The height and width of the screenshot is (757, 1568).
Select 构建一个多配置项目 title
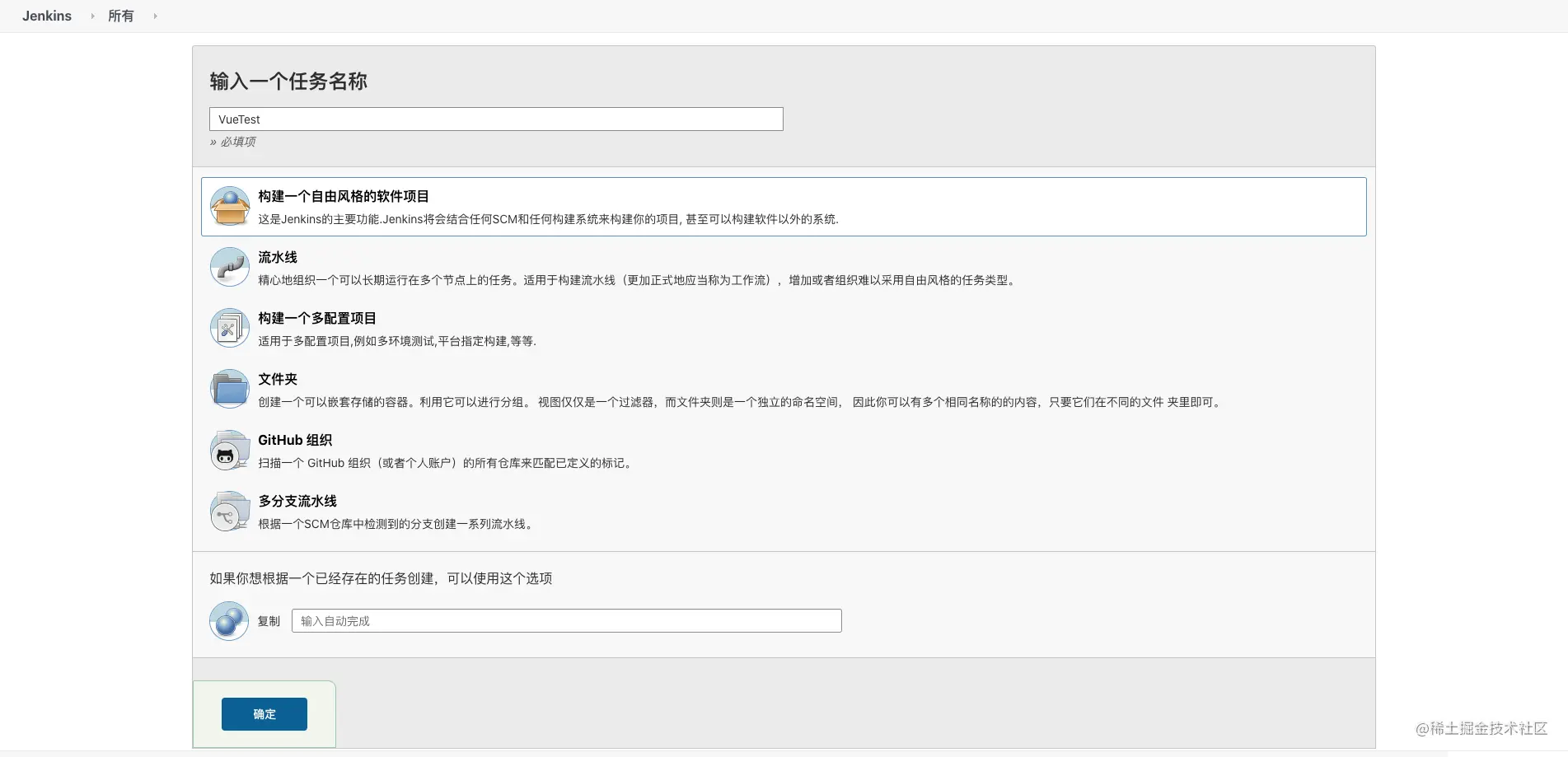click(317, 318)
